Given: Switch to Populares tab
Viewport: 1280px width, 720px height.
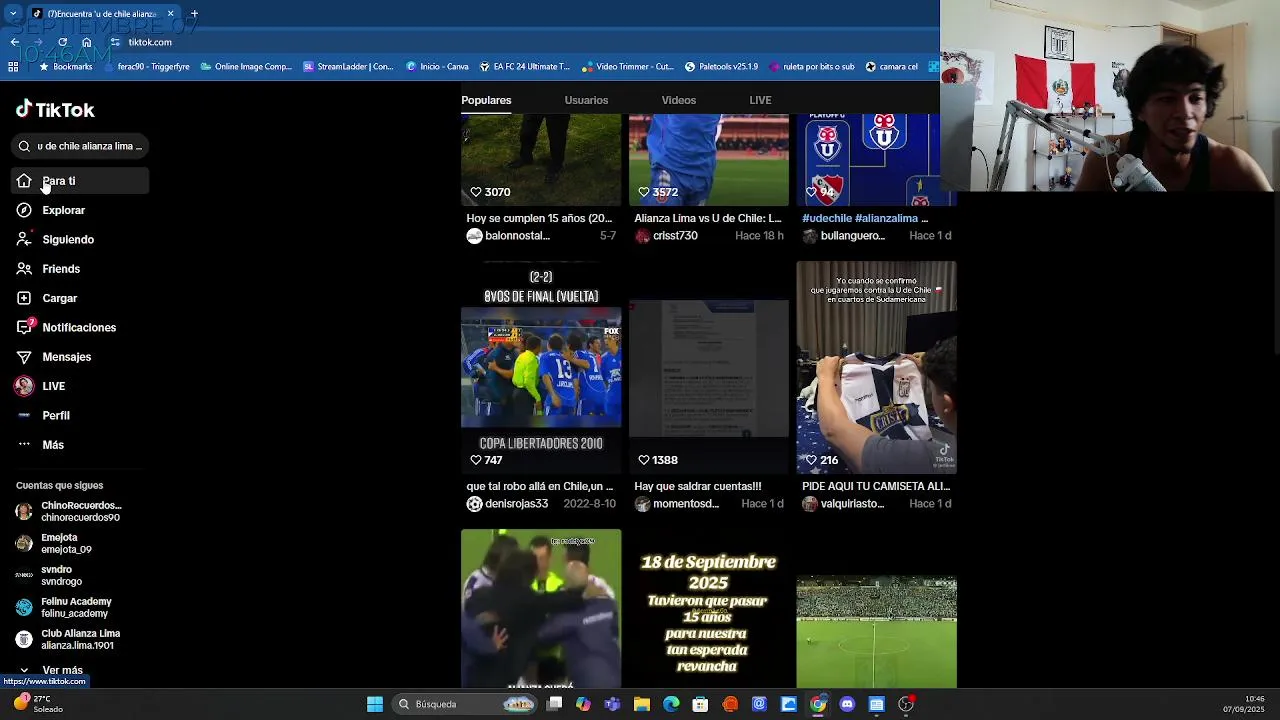Looking at the screenshot, I should click(x=486, y=100).
